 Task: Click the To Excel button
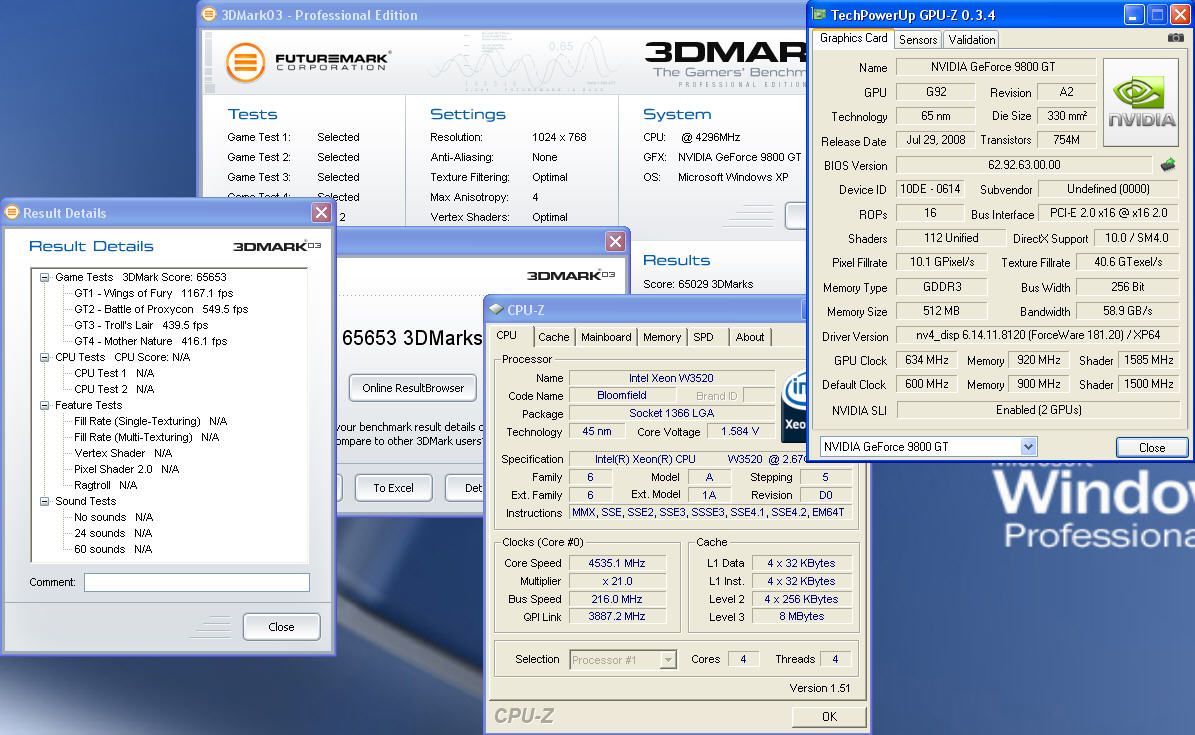tap(393, 488)
